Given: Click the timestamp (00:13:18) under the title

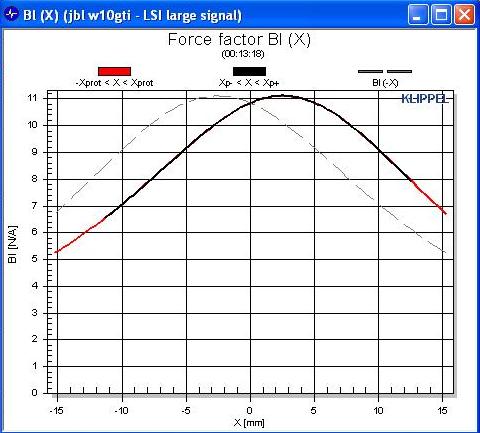Looking at the screenshot, I should pos(243,54).
